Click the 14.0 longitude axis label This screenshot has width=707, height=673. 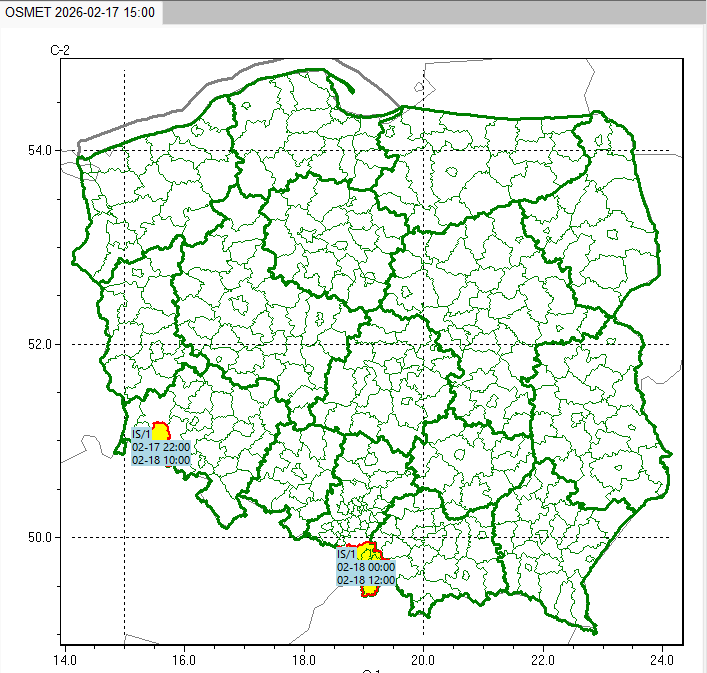[x=65, y=660]
